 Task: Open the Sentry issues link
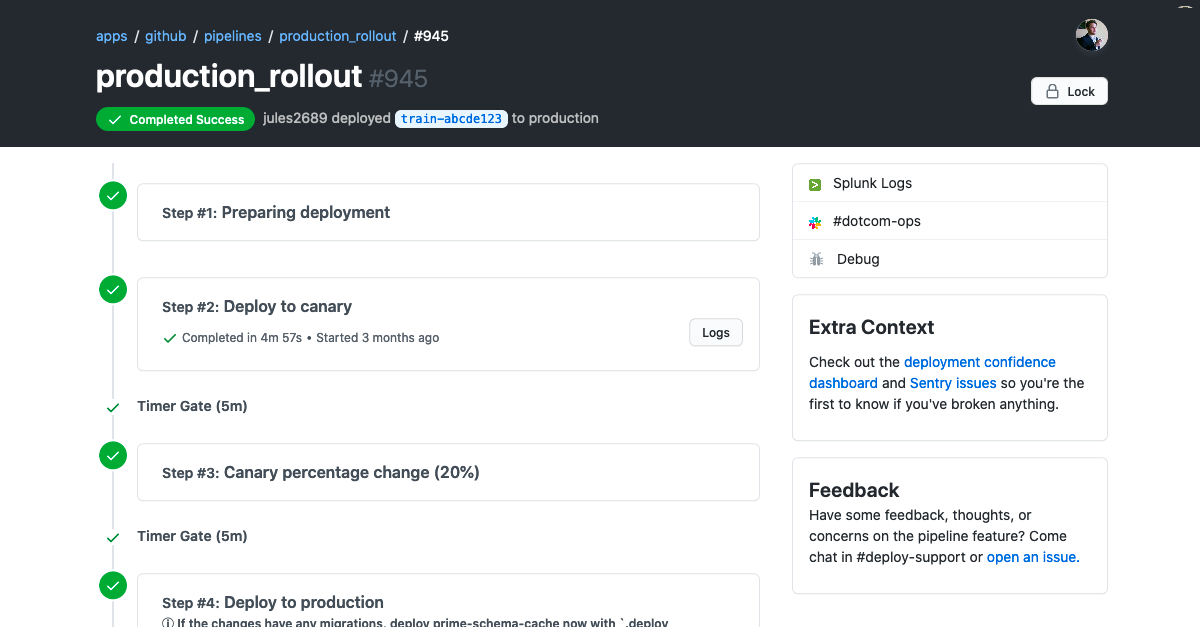pos(952,383)
